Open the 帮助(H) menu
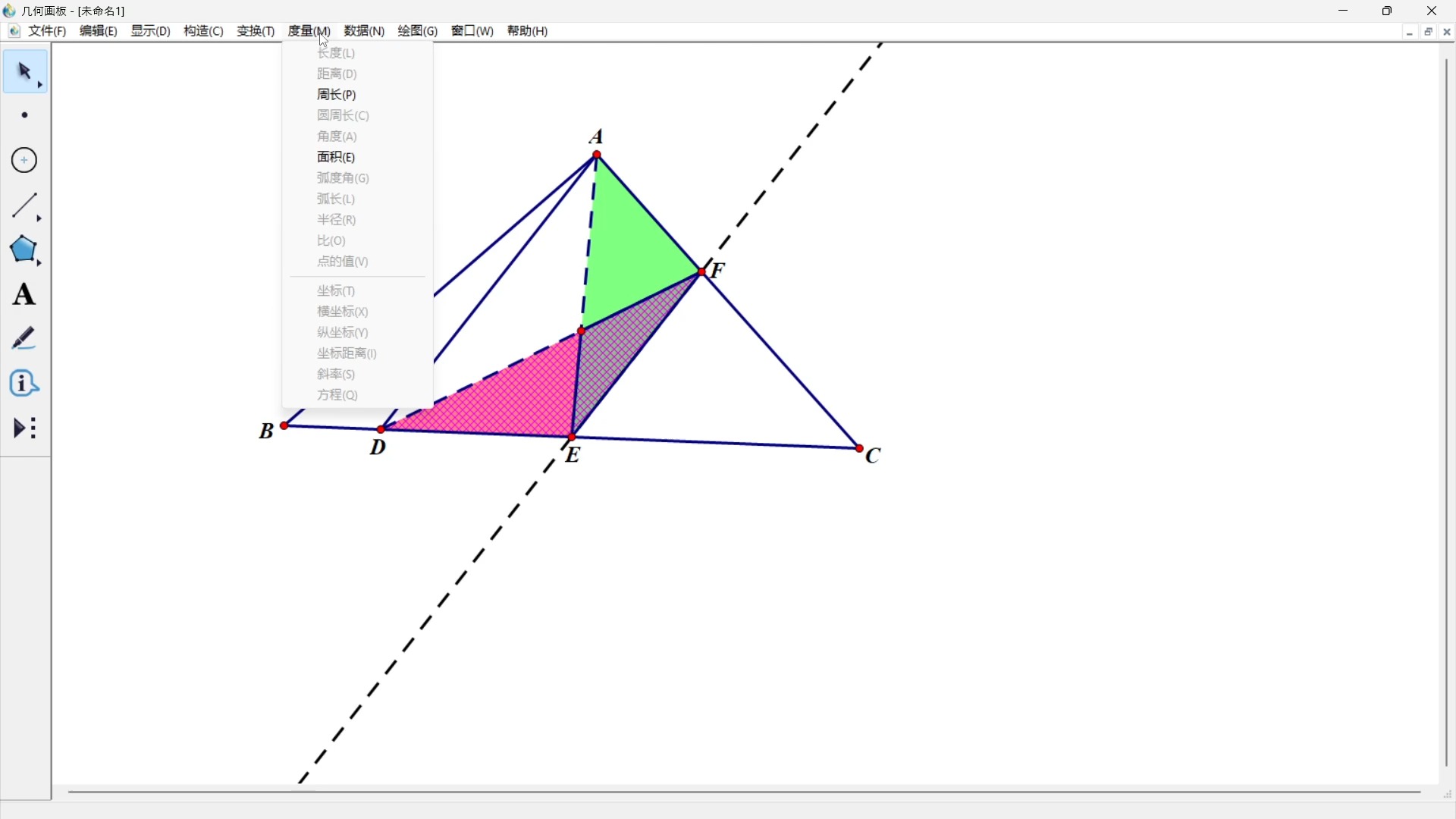This screenshot has height=819, width=1456. coord(528,31)
